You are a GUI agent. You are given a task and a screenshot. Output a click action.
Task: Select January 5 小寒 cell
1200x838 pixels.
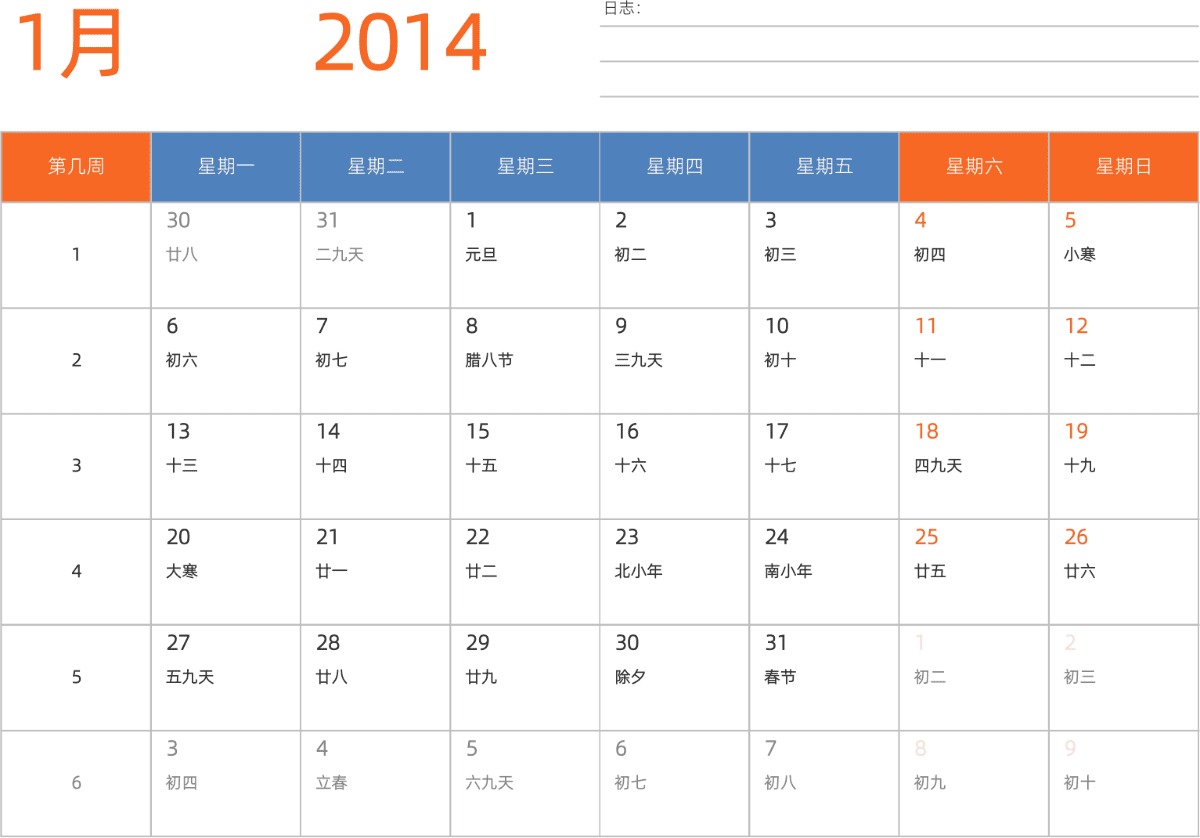point(1124,255)
